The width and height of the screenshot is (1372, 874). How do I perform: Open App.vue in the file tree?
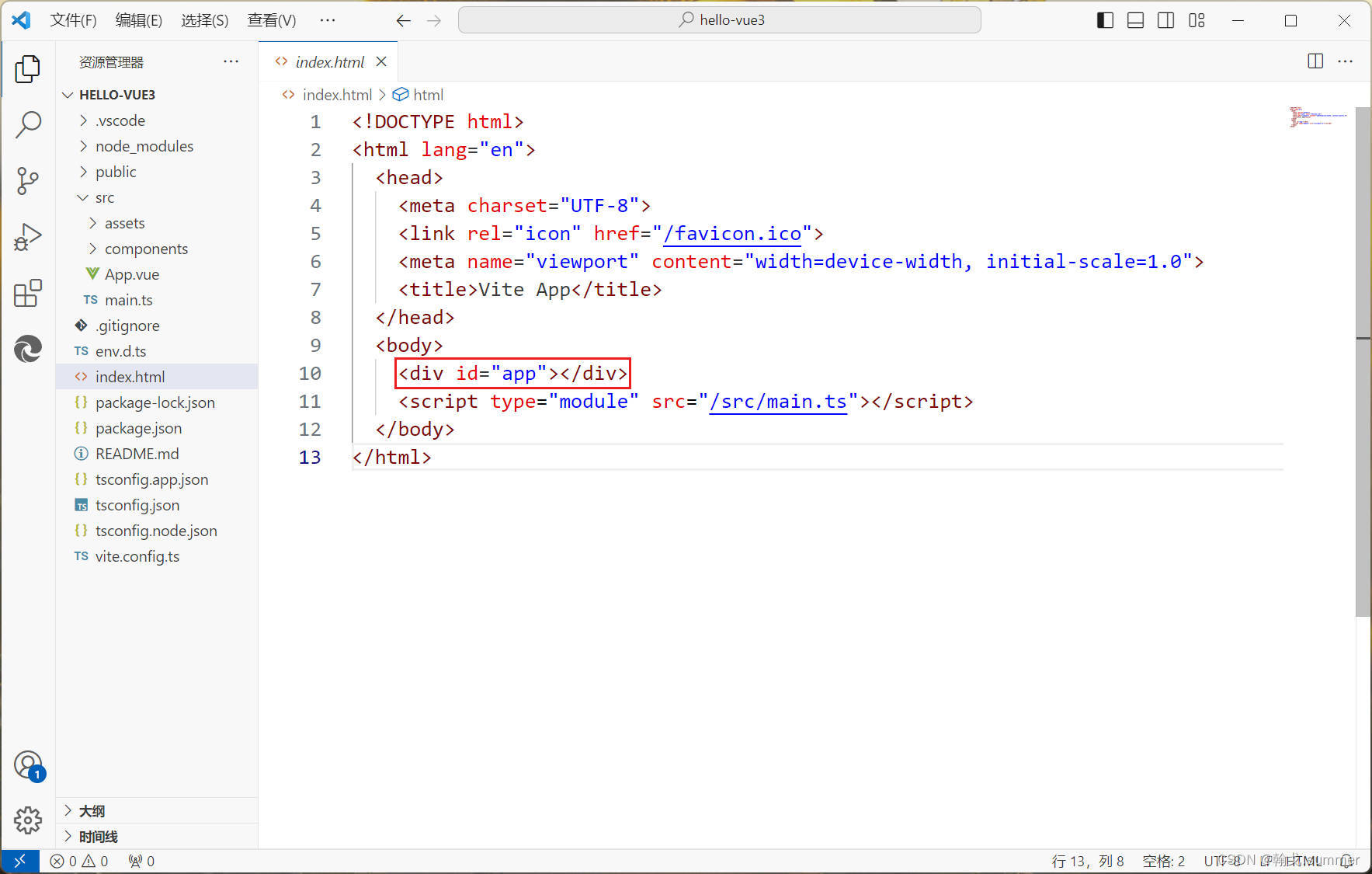coord(131,274)
